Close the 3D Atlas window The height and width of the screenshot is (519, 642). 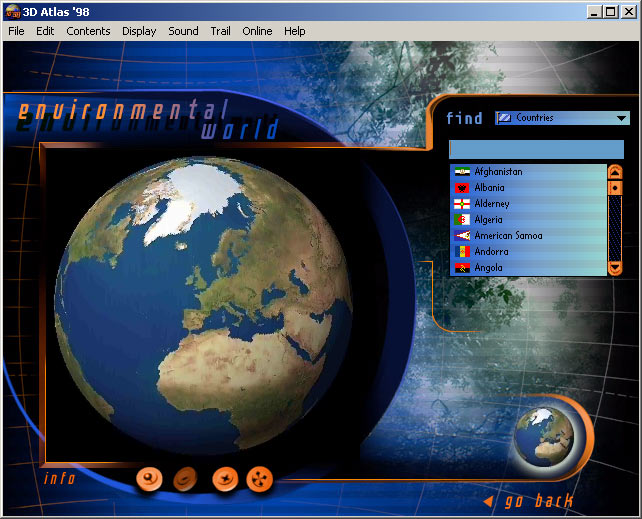coord(628,12)
